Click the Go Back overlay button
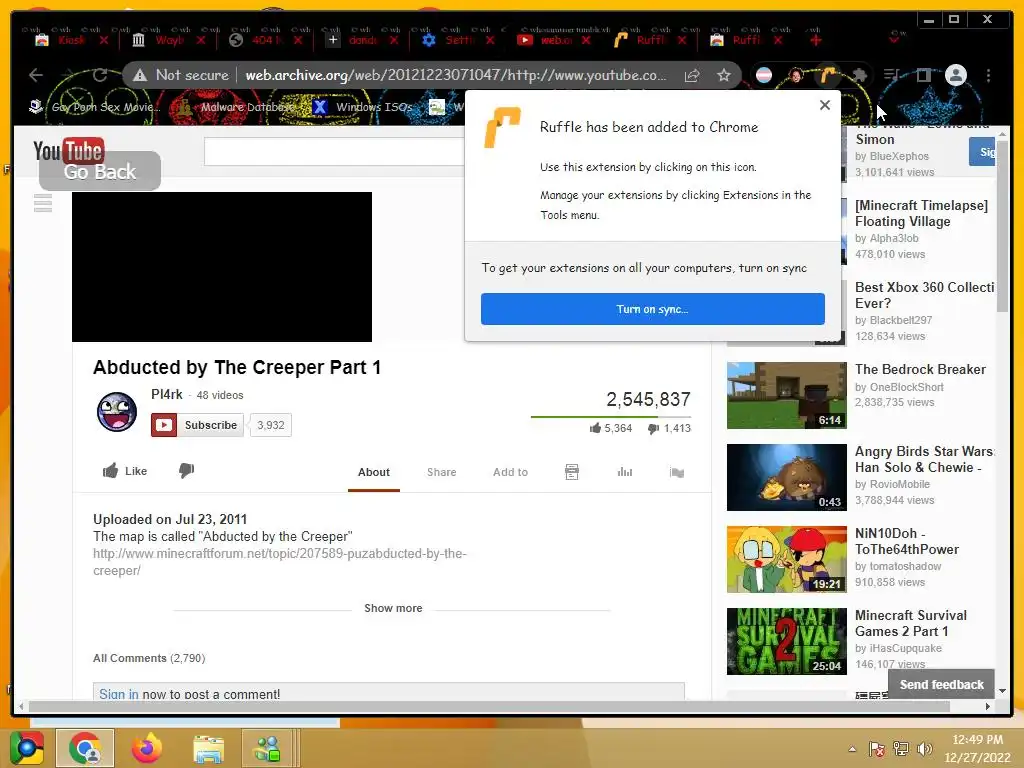This screenshot has width=1024, height=768. 100,172
